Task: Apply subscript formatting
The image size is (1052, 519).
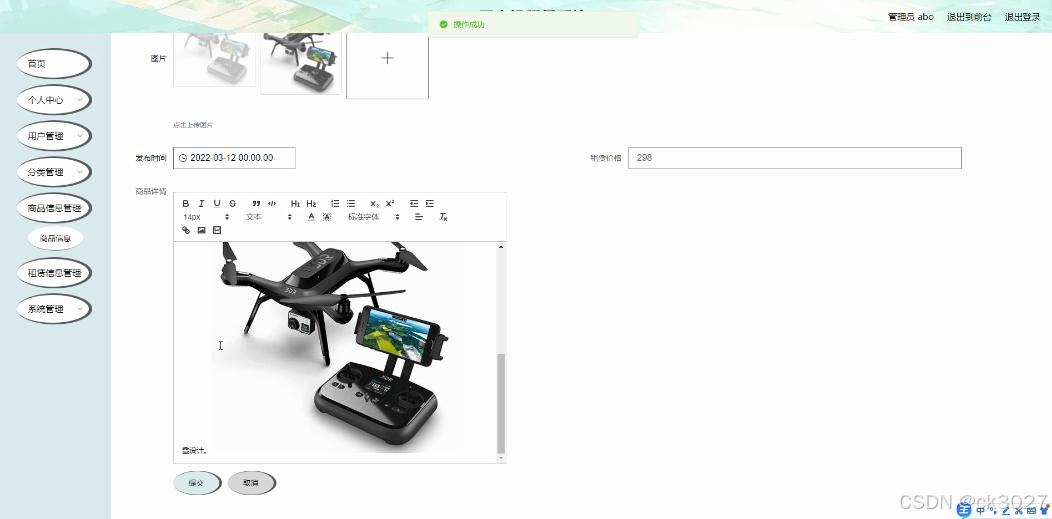Action: point(374,203)
